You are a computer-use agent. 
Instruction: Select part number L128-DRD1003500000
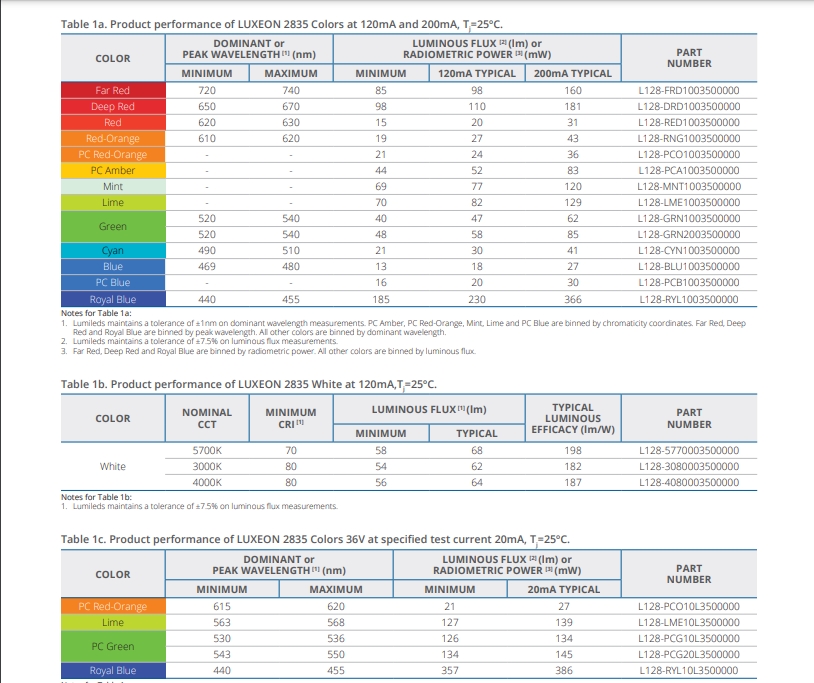689,106
